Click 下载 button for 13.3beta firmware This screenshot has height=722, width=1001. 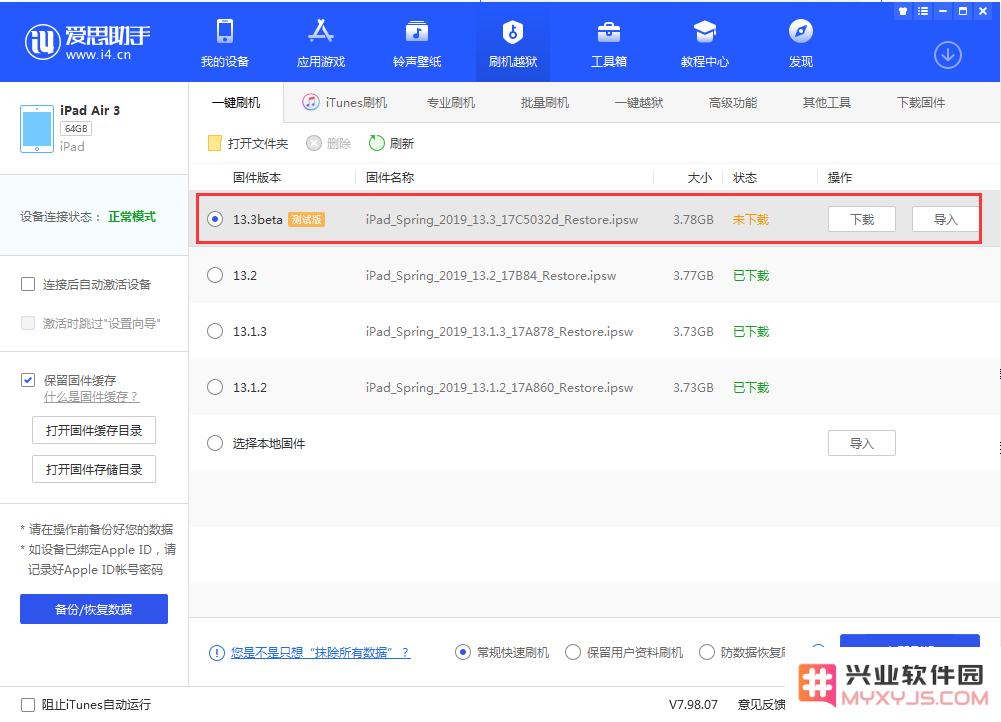(x=862, y=220)
